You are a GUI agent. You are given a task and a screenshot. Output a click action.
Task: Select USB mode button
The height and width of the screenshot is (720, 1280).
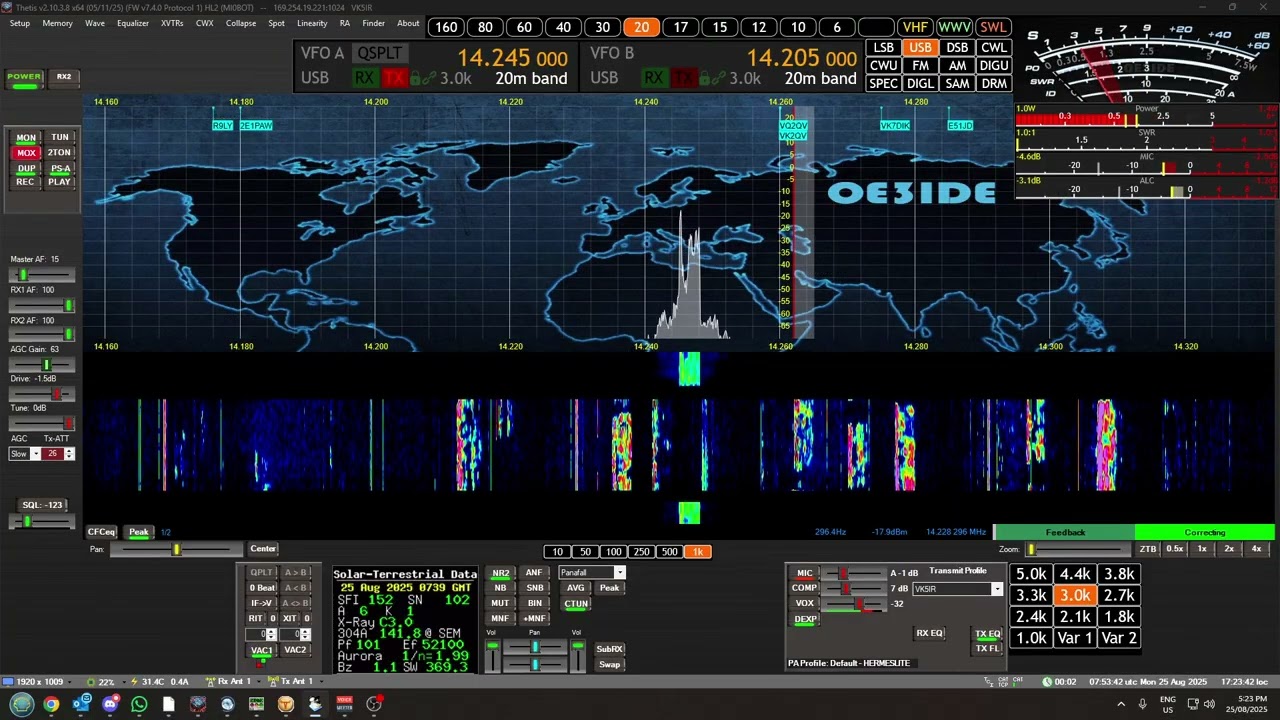tap(920, 47)
